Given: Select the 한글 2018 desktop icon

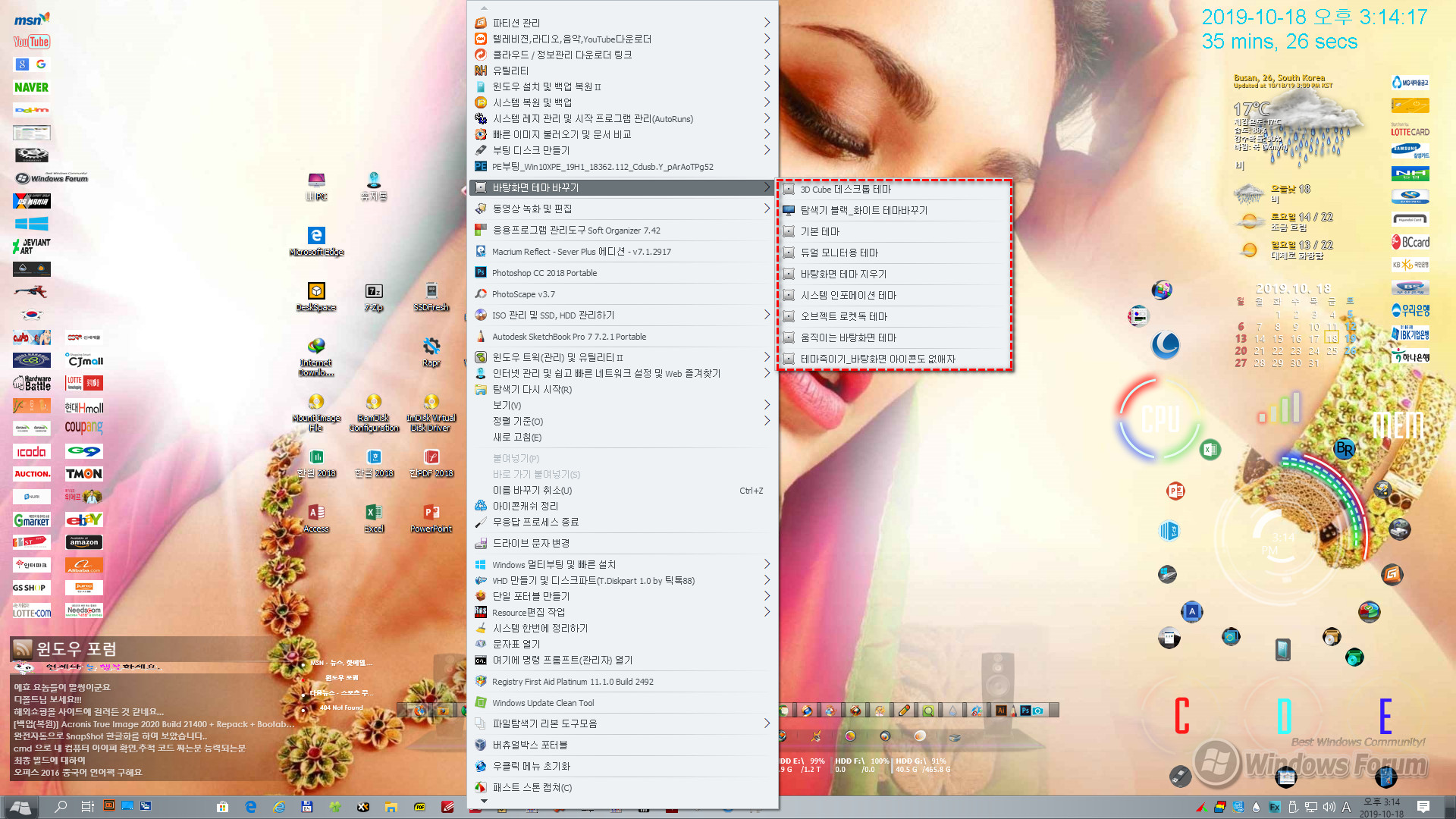Looking at the screenshot, I should tap(374, 463).
